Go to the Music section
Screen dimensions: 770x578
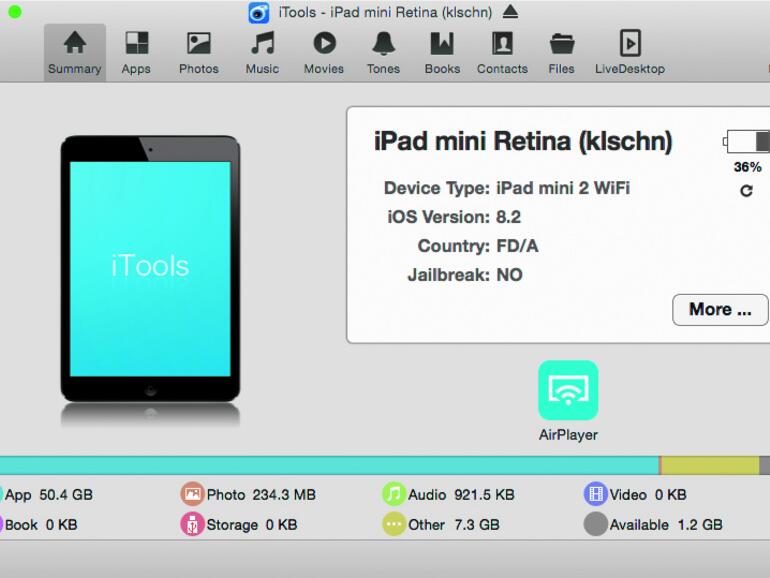262,53
